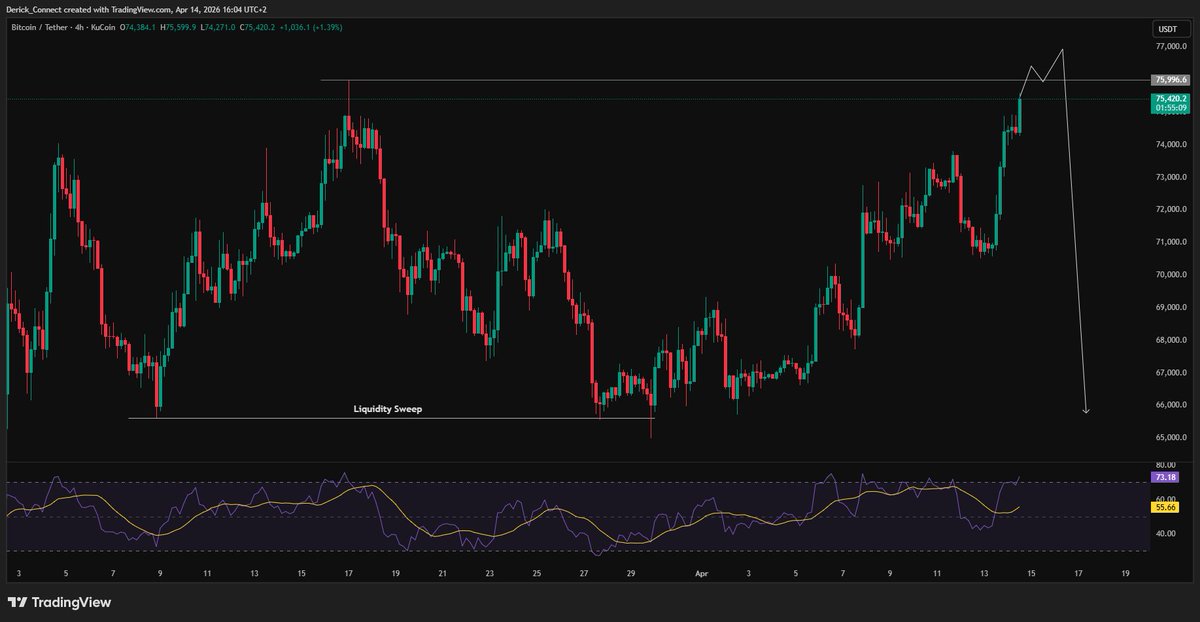Viewport: 1200px width, 622px height.
Task: Select the projected peak above resistance line
Action: 1062,49
